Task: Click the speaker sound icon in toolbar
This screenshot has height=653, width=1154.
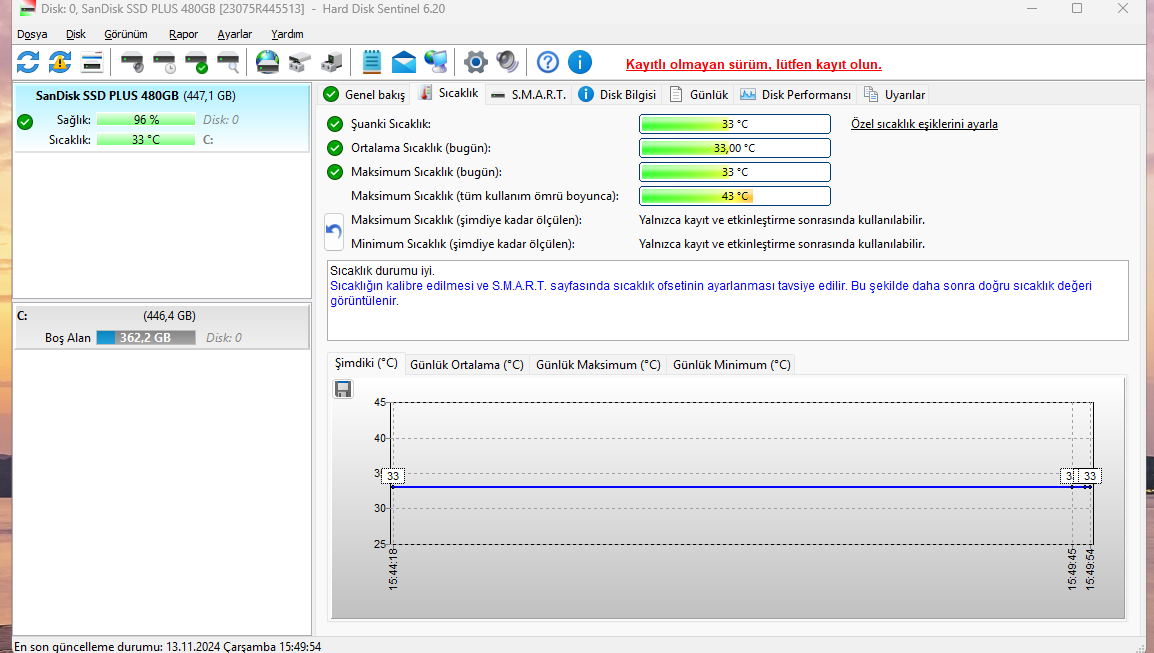Action: coord(508,62)
